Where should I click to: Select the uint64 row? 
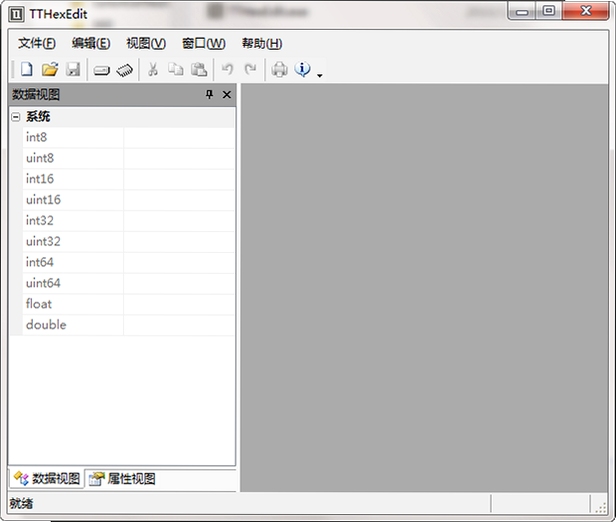point(128,283)
